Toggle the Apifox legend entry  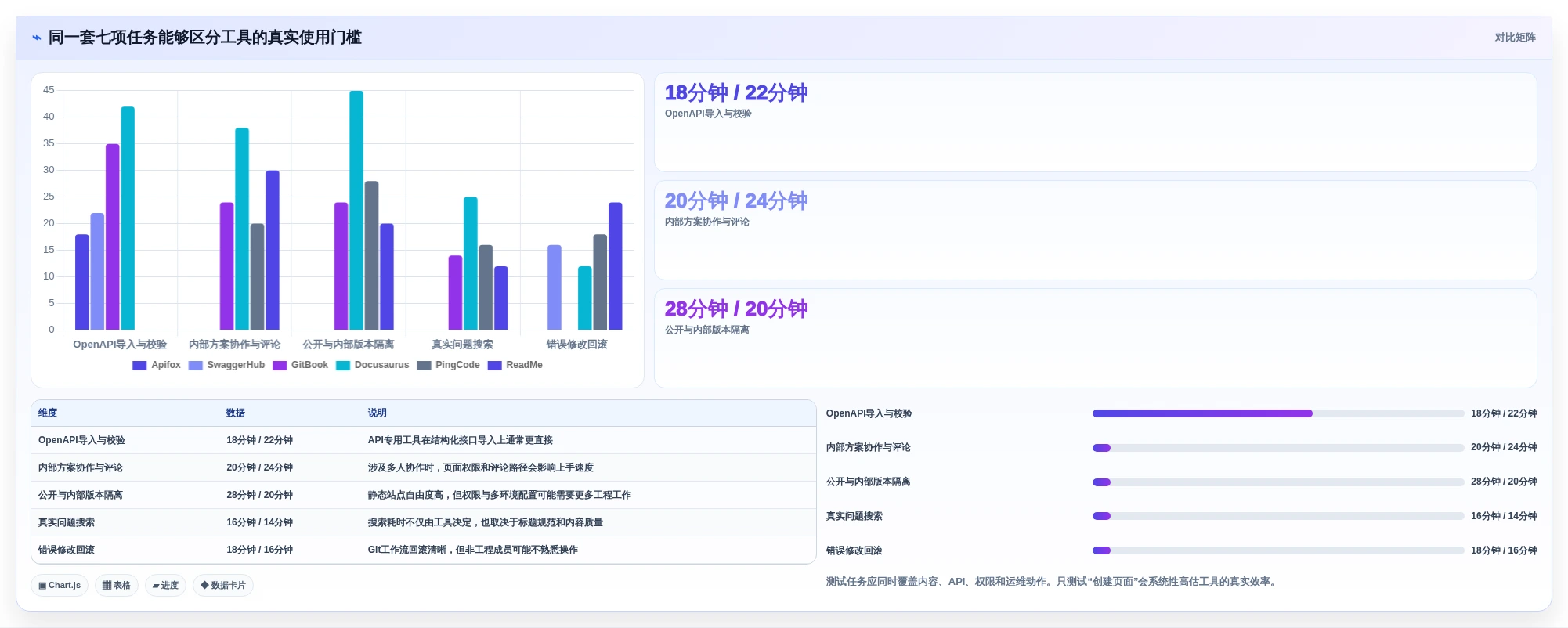pos(157,365)
